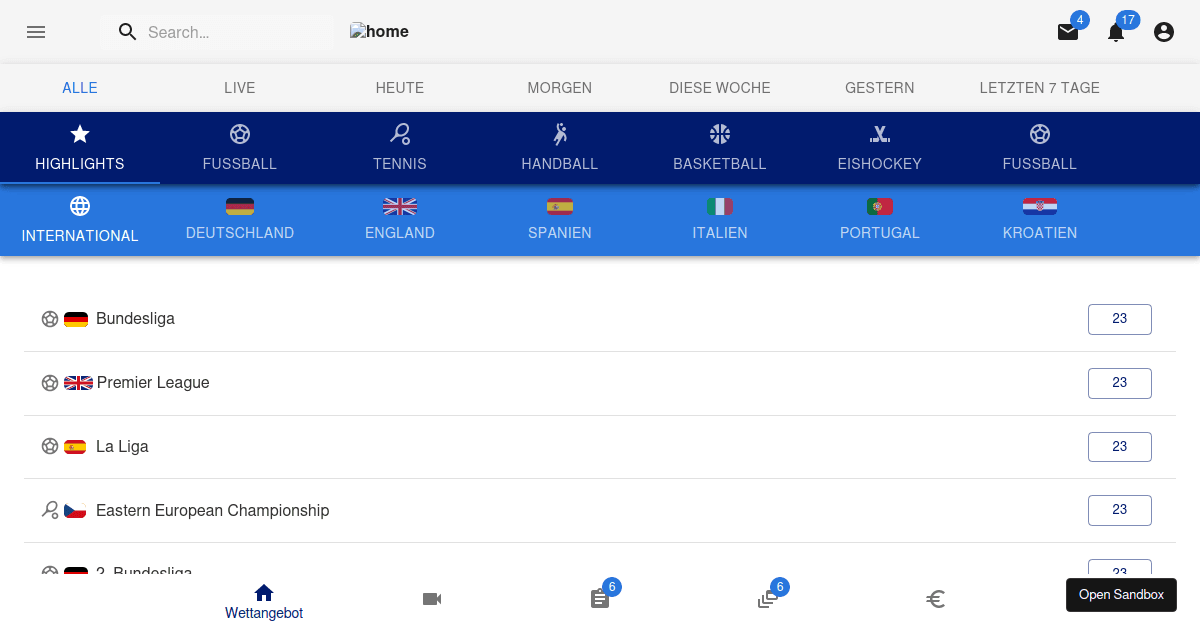The width and height of the screenshot is (1200, 630).
Task: Open the notifications bell with 17 alerts
Action: (x=1116, y=32)
